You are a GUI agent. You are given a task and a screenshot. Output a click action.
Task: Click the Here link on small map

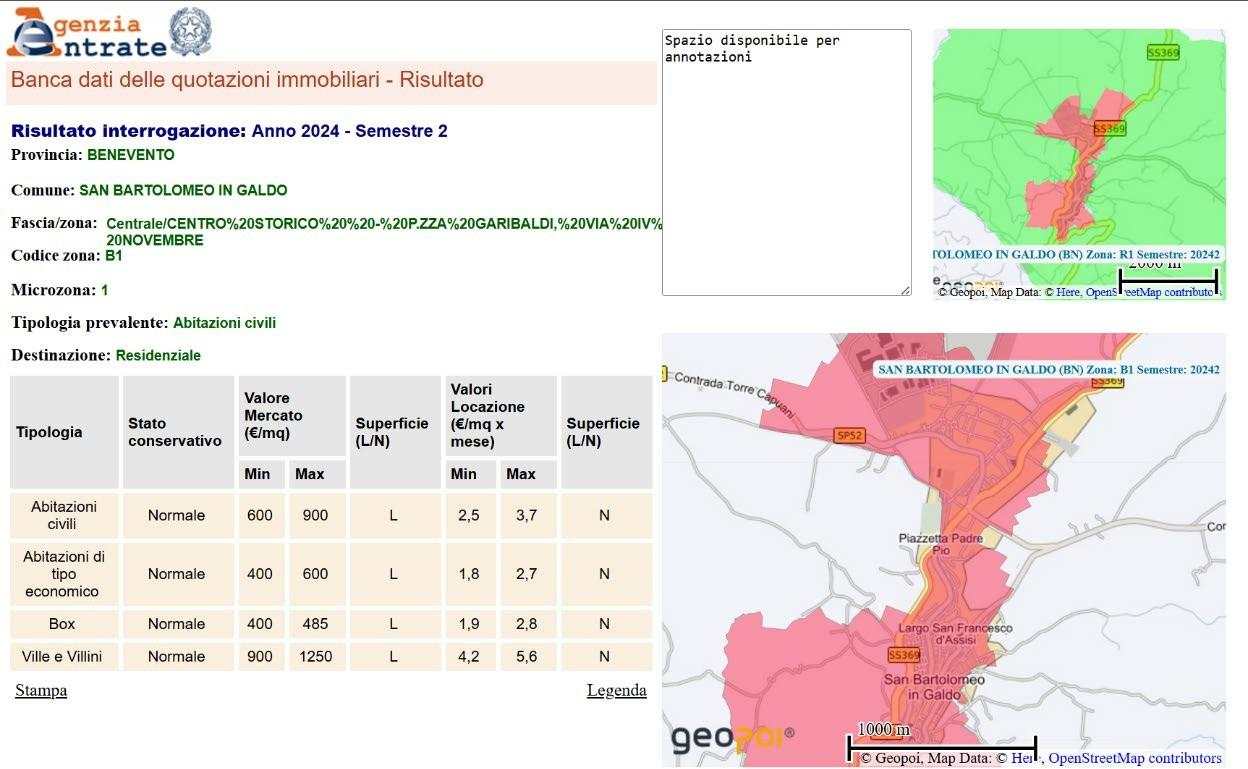coord(1068,292)
